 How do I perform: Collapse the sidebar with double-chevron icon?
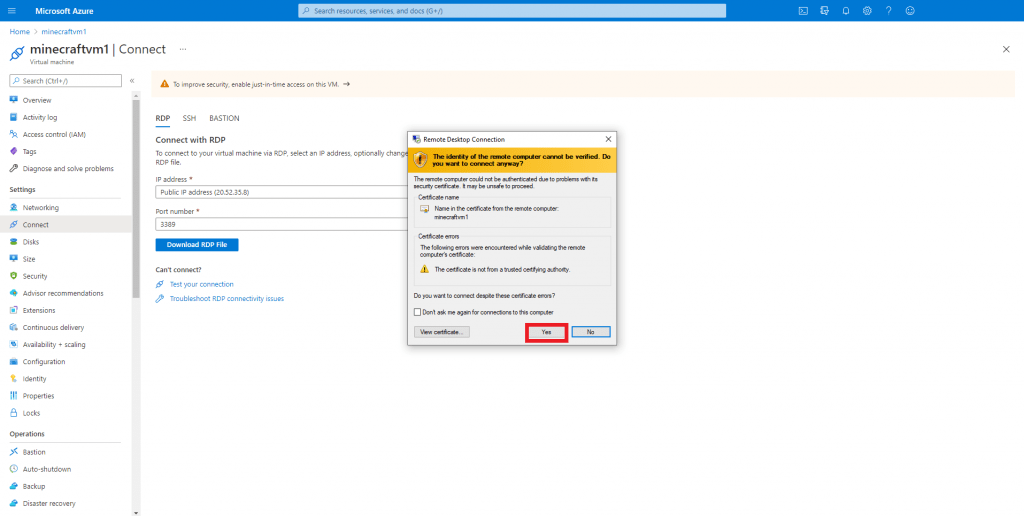pos(132,80)
